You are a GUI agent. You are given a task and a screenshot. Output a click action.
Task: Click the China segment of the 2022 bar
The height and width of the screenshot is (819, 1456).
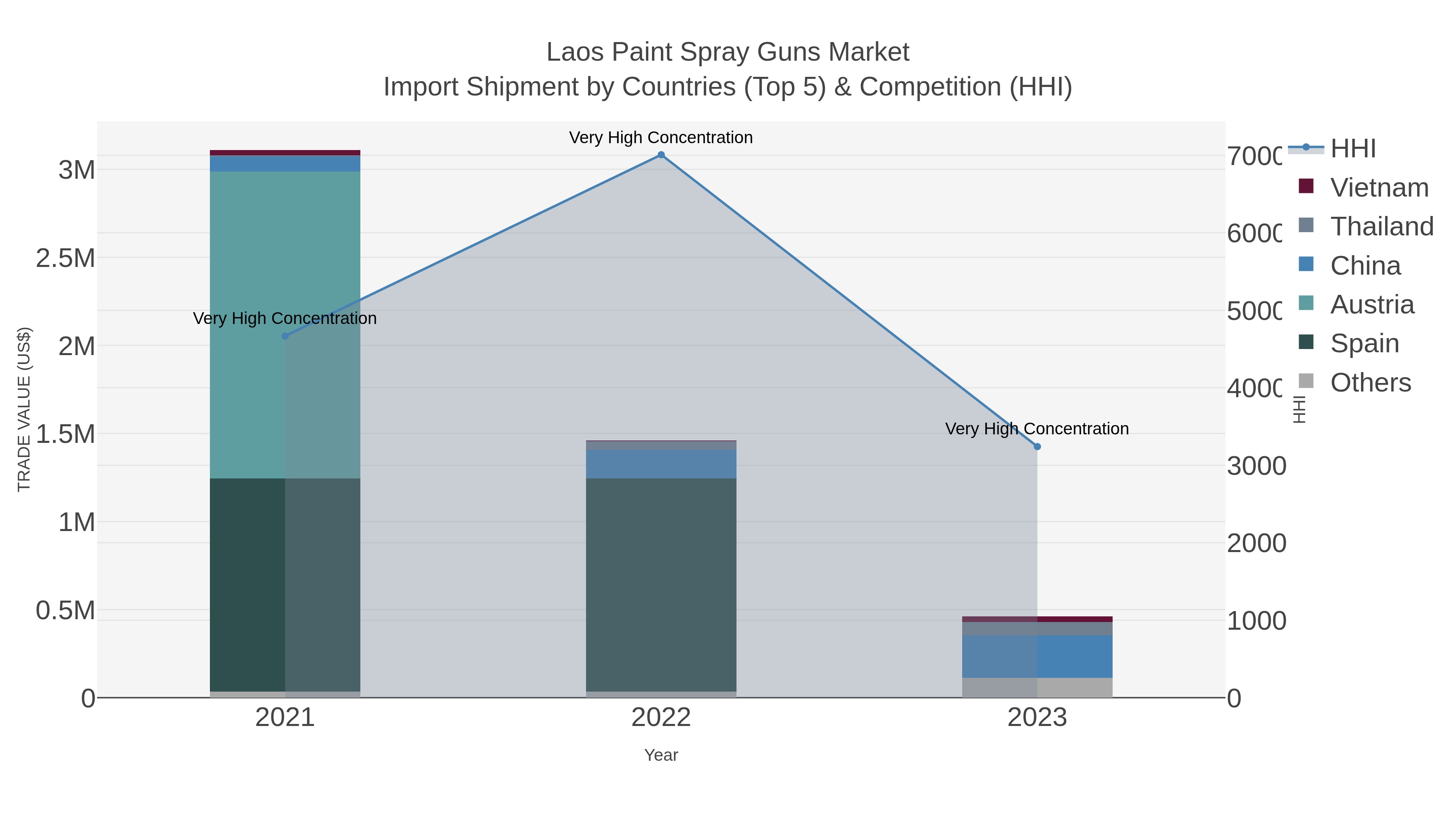tap(661, 464)
